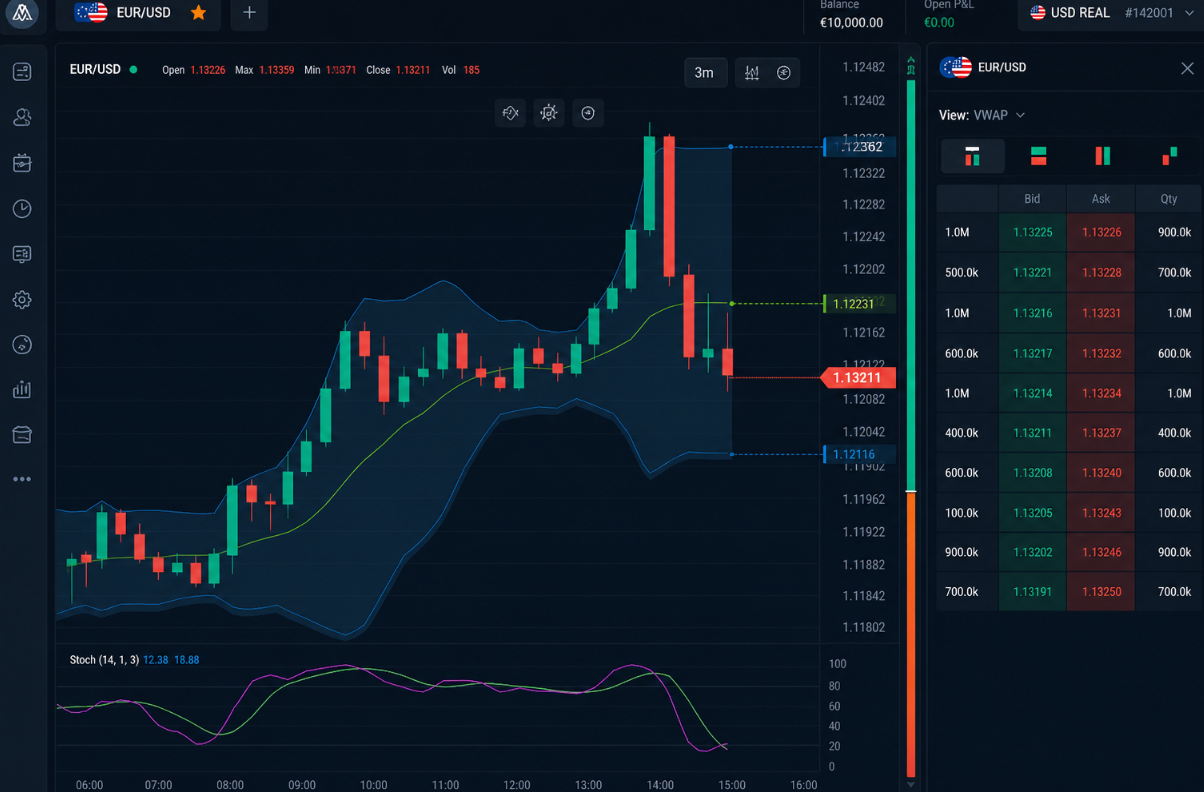Click the orange portion of sentiment bar
This screenshot has height=792, width=1204.
(911, 634)
